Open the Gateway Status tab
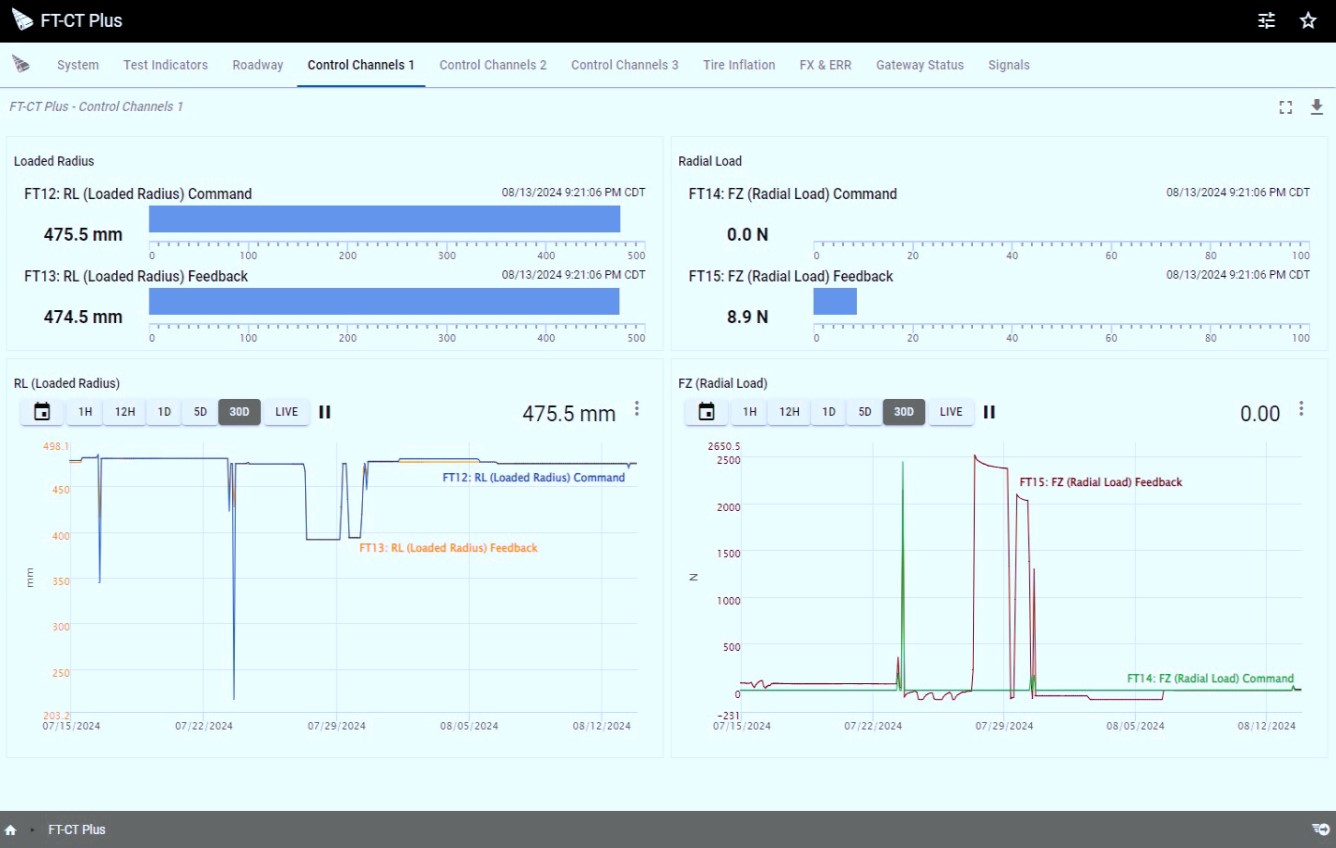Image resolution: width=1336 pixels, height=848 pixels. click(x=920, y=65)
